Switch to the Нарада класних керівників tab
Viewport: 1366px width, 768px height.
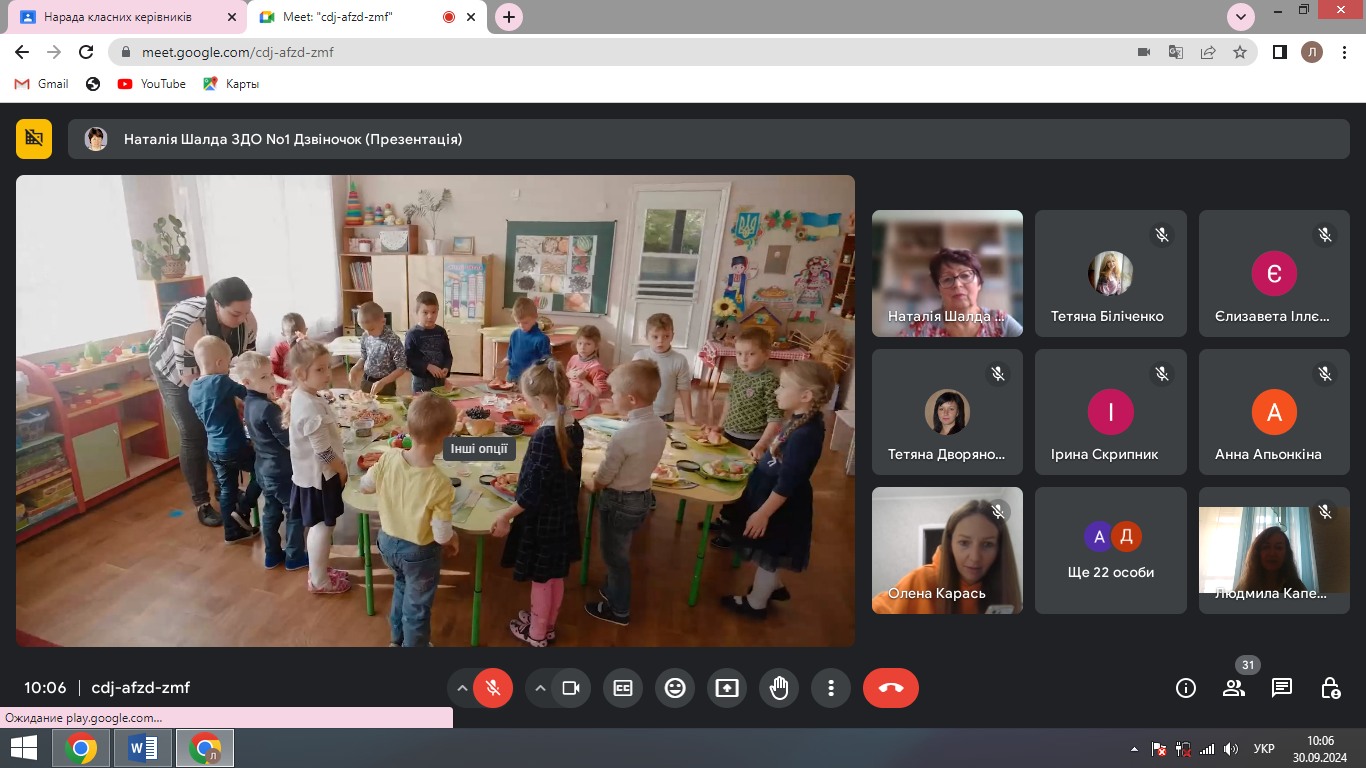point(125,17)
